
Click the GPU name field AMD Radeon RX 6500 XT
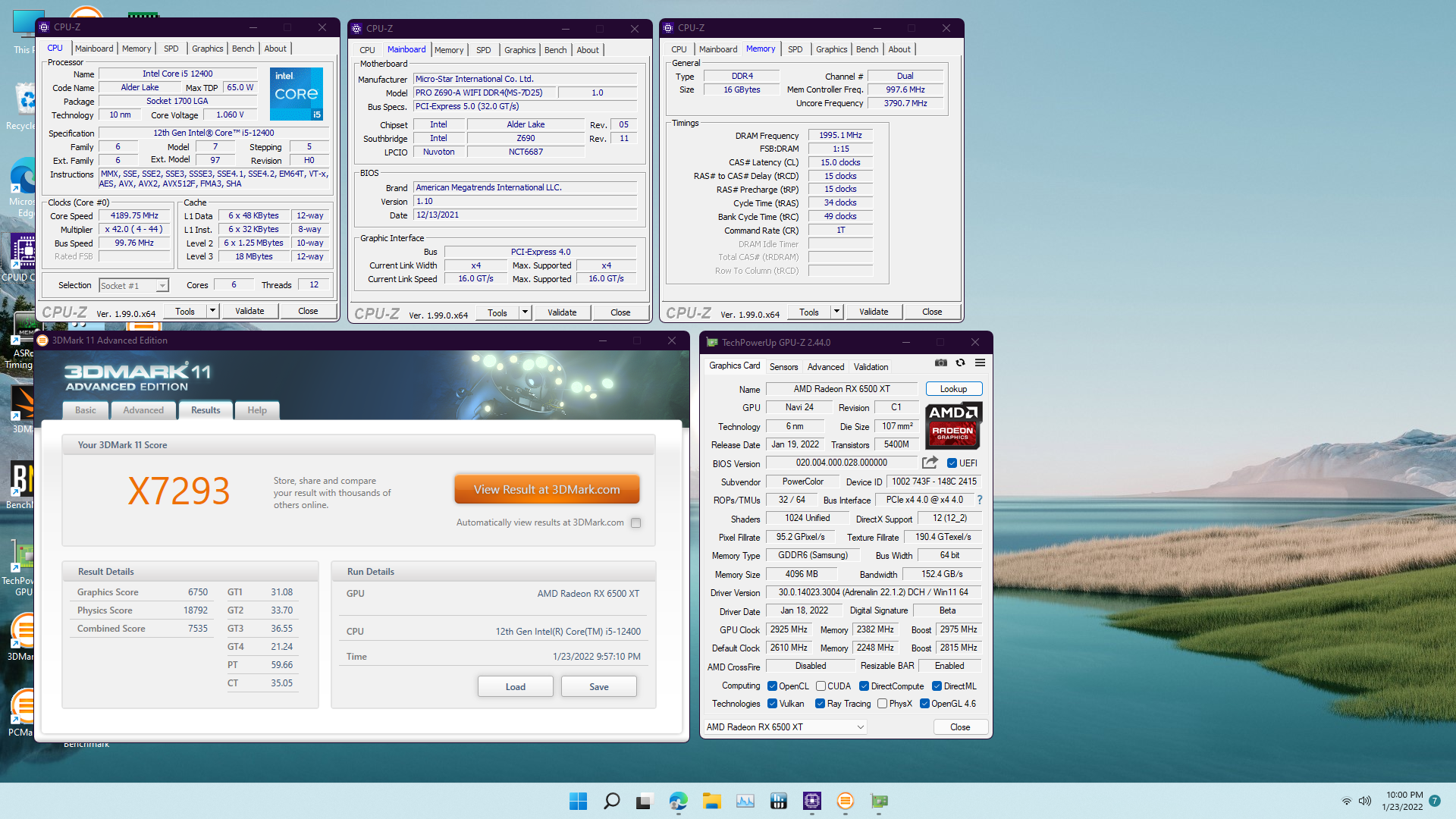point(842,389)
